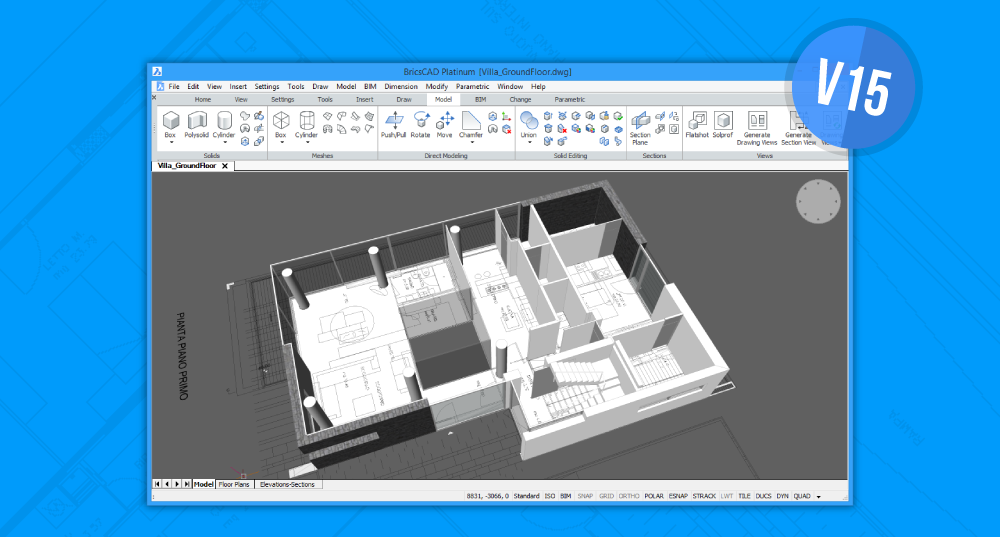The height and width of the screenshot is (537, 1000).
Task: Choose the Move tool in Direct Modeling
Action: pyautogui.click(x=445, y=123)
